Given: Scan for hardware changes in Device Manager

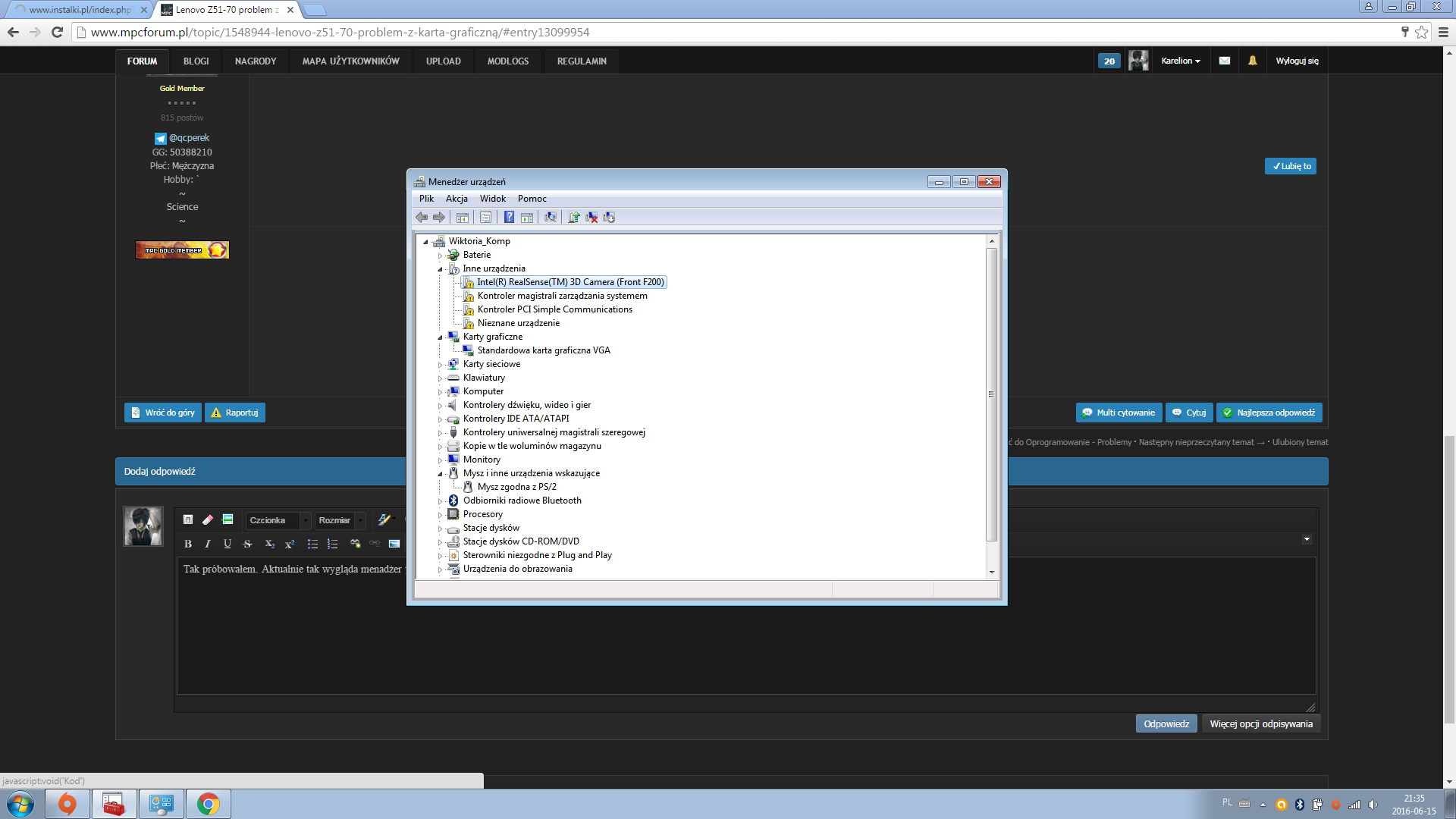Looking at the screenshot, I should (x=551, y=218).
